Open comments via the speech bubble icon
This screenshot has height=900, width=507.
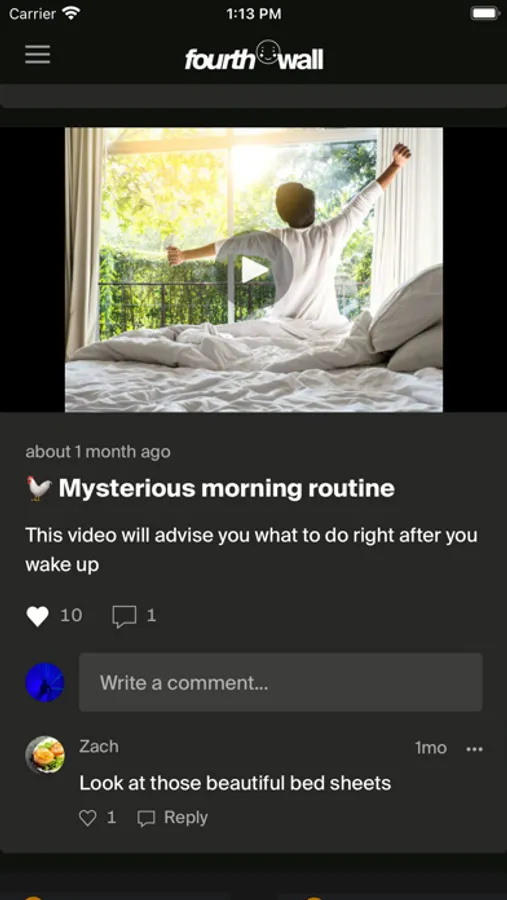coord(124,616)
